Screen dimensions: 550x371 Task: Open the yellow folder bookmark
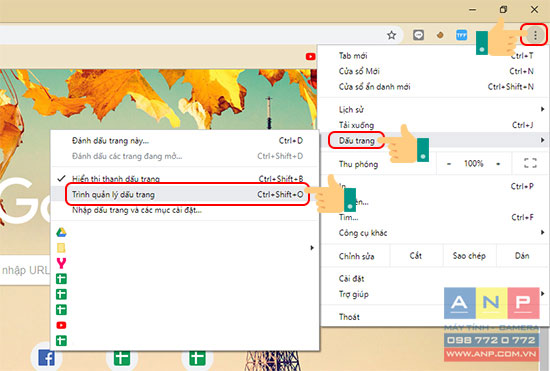click(61, 248)
